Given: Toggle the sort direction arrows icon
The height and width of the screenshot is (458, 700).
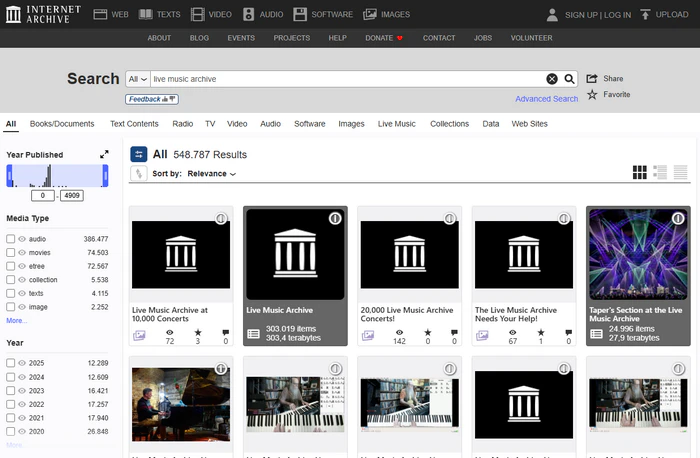Looking at the screenshot, I should (x=139, y=173).
